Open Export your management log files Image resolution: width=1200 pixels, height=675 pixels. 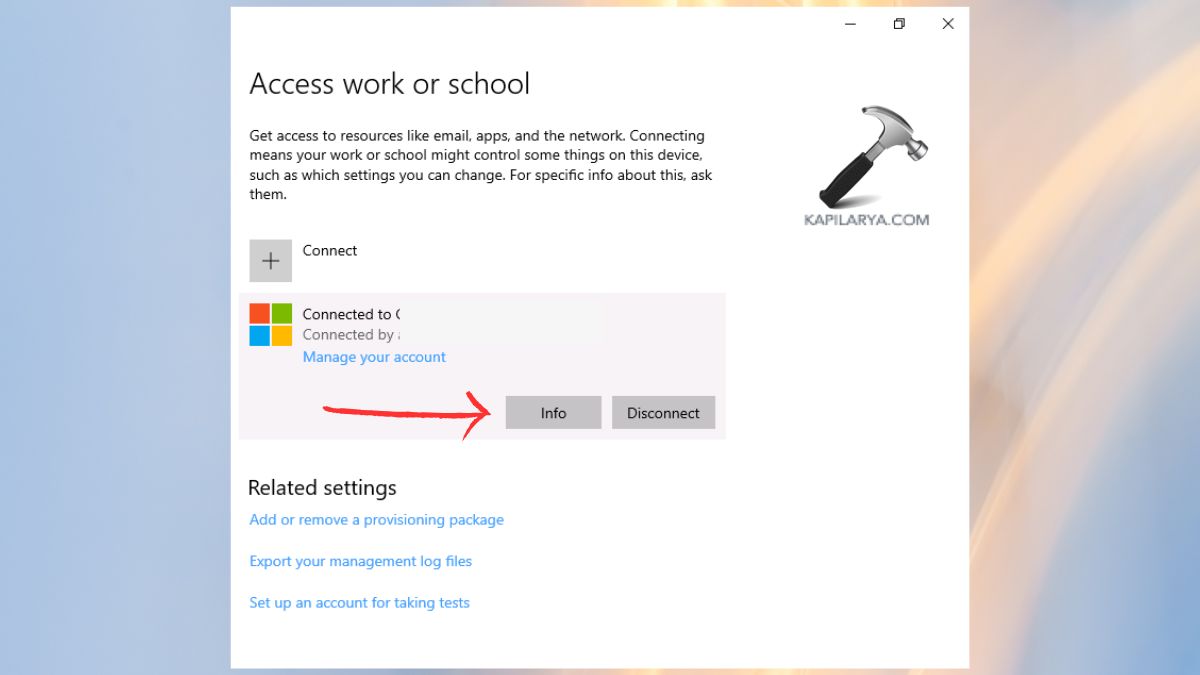tap(360, 561)
